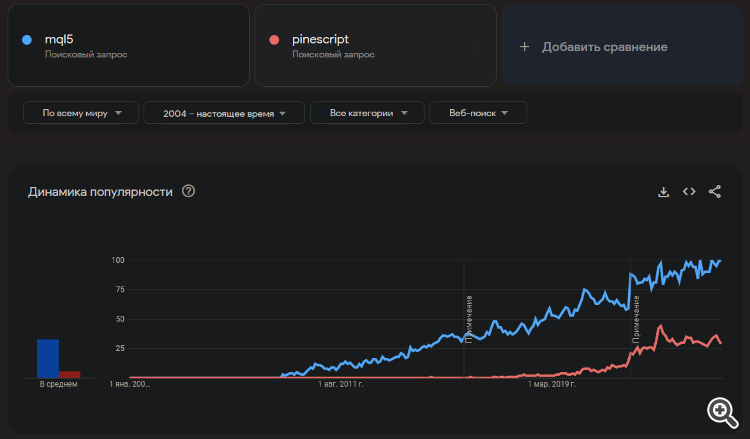750x439 pixels.
Task: Click the blue average bar for mql5
Action: tap(48, 358)
